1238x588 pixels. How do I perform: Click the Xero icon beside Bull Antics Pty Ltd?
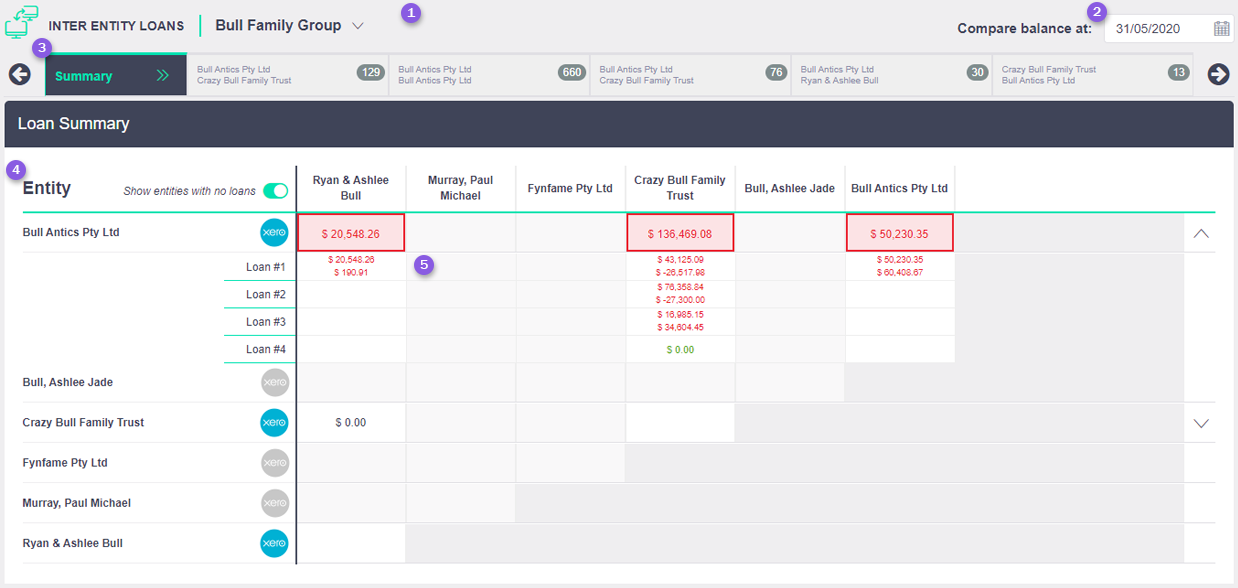pyautogui.click(x=274, y=231)
